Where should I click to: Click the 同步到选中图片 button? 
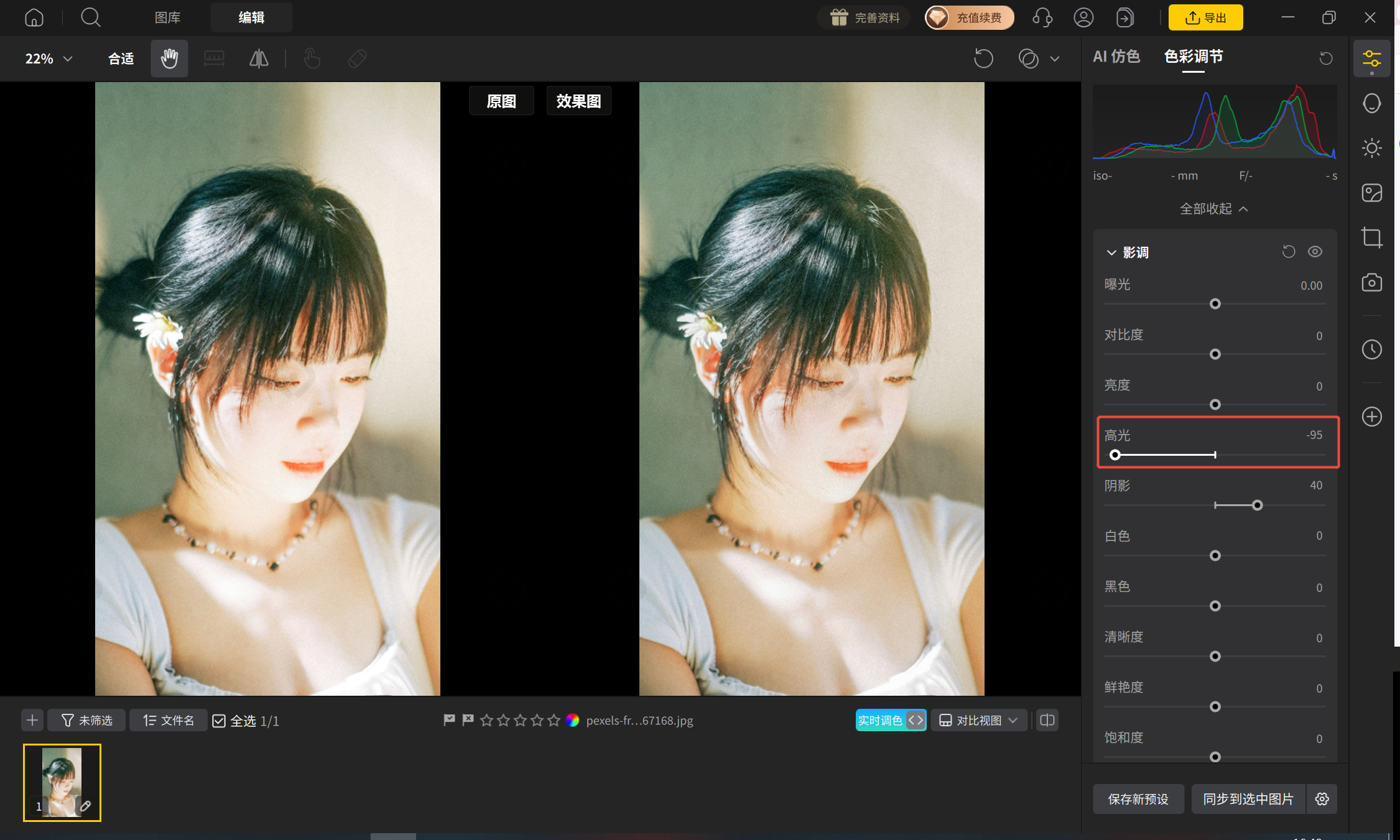tap(1248, 799)
